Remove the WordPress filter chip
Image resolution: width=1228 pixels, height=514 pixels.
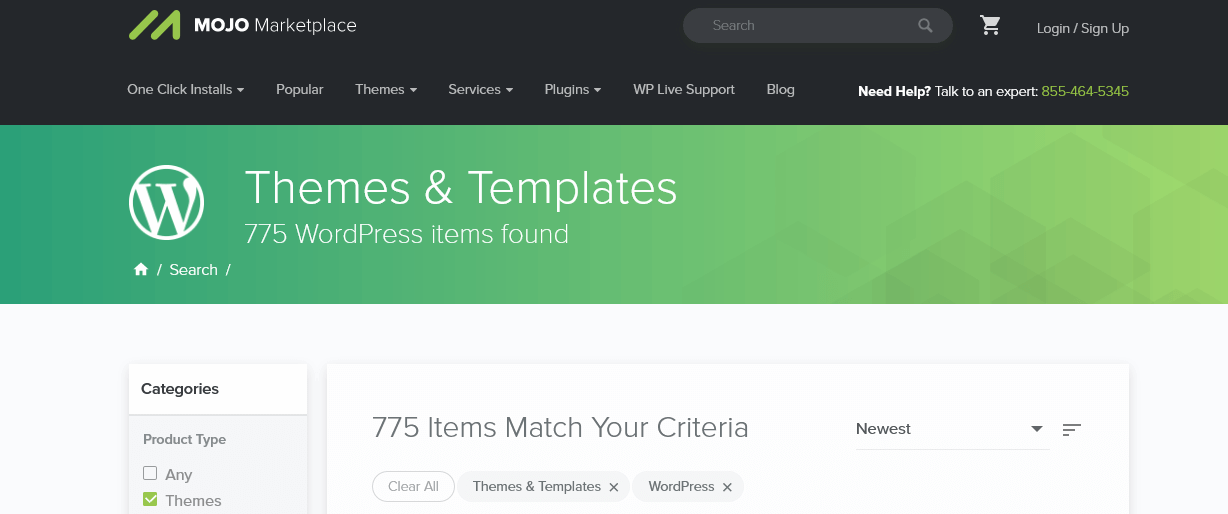pos(727,487)
